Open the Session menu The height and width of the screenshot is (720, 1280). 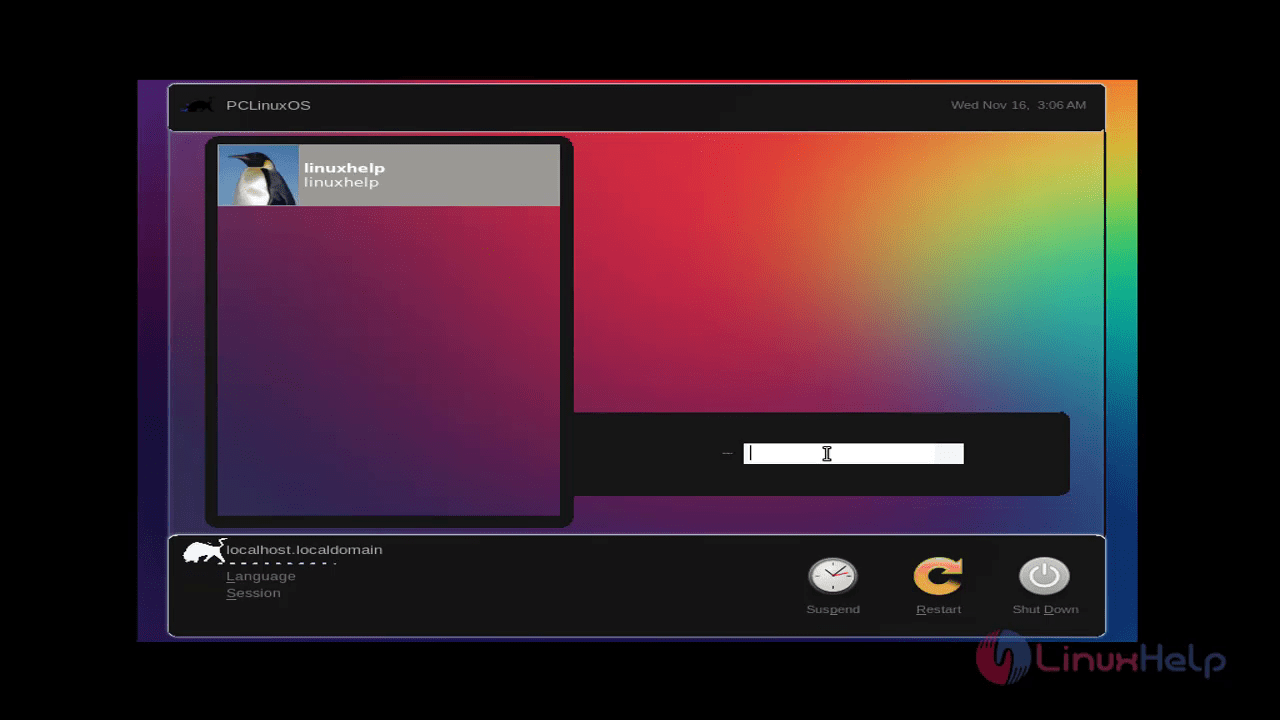(x=253, y=592)
